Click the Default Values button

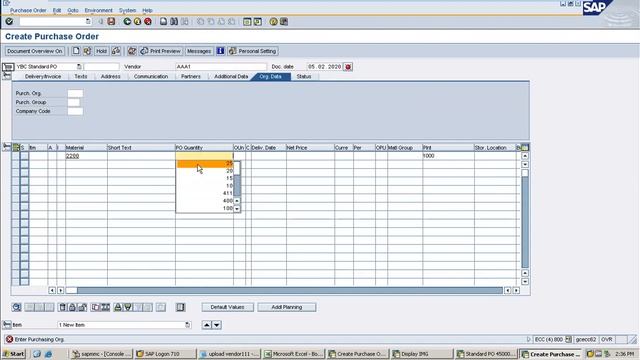227,307
